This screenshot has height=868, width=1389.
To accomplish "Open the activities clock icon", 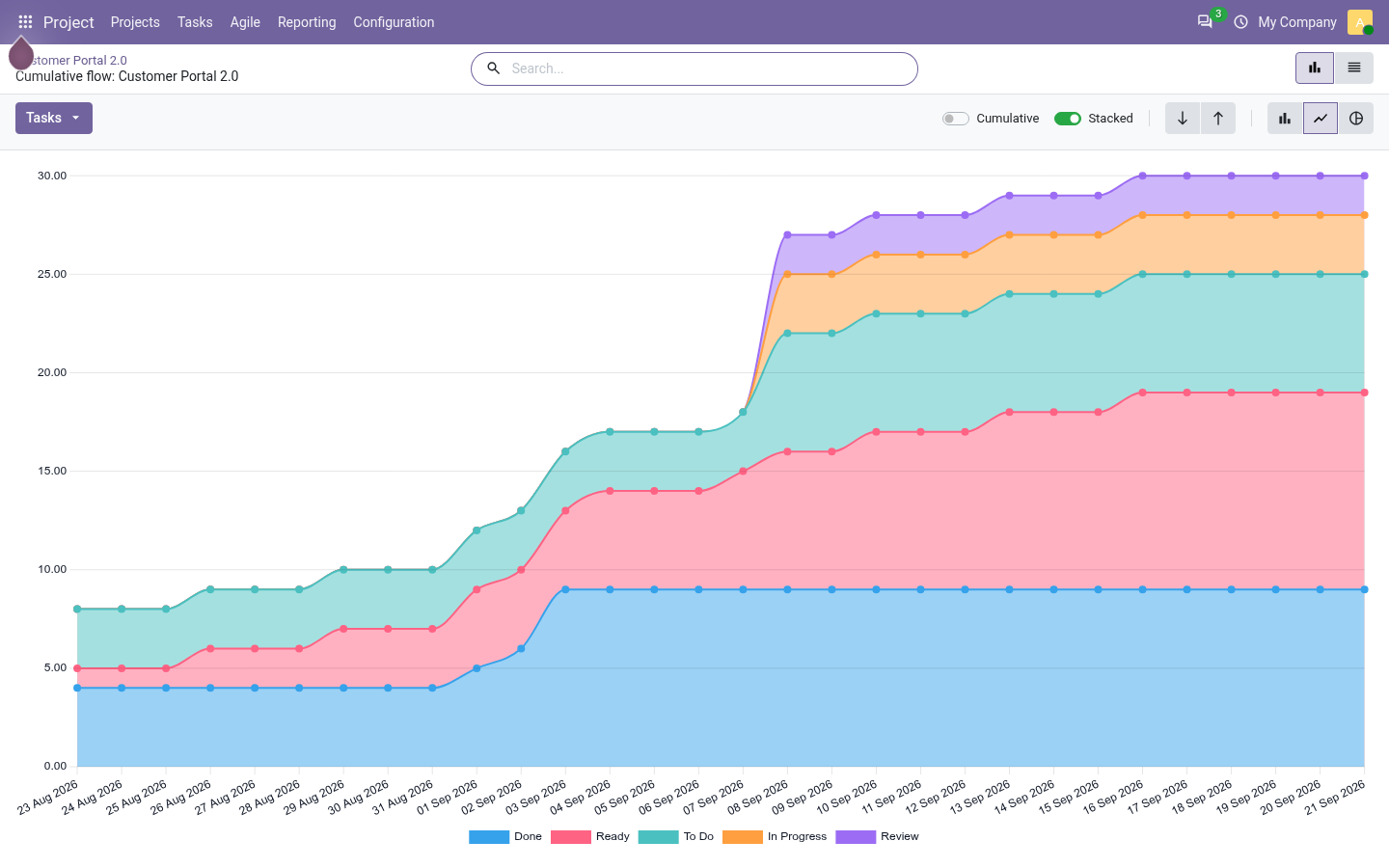I will [x=1240, y=22].
